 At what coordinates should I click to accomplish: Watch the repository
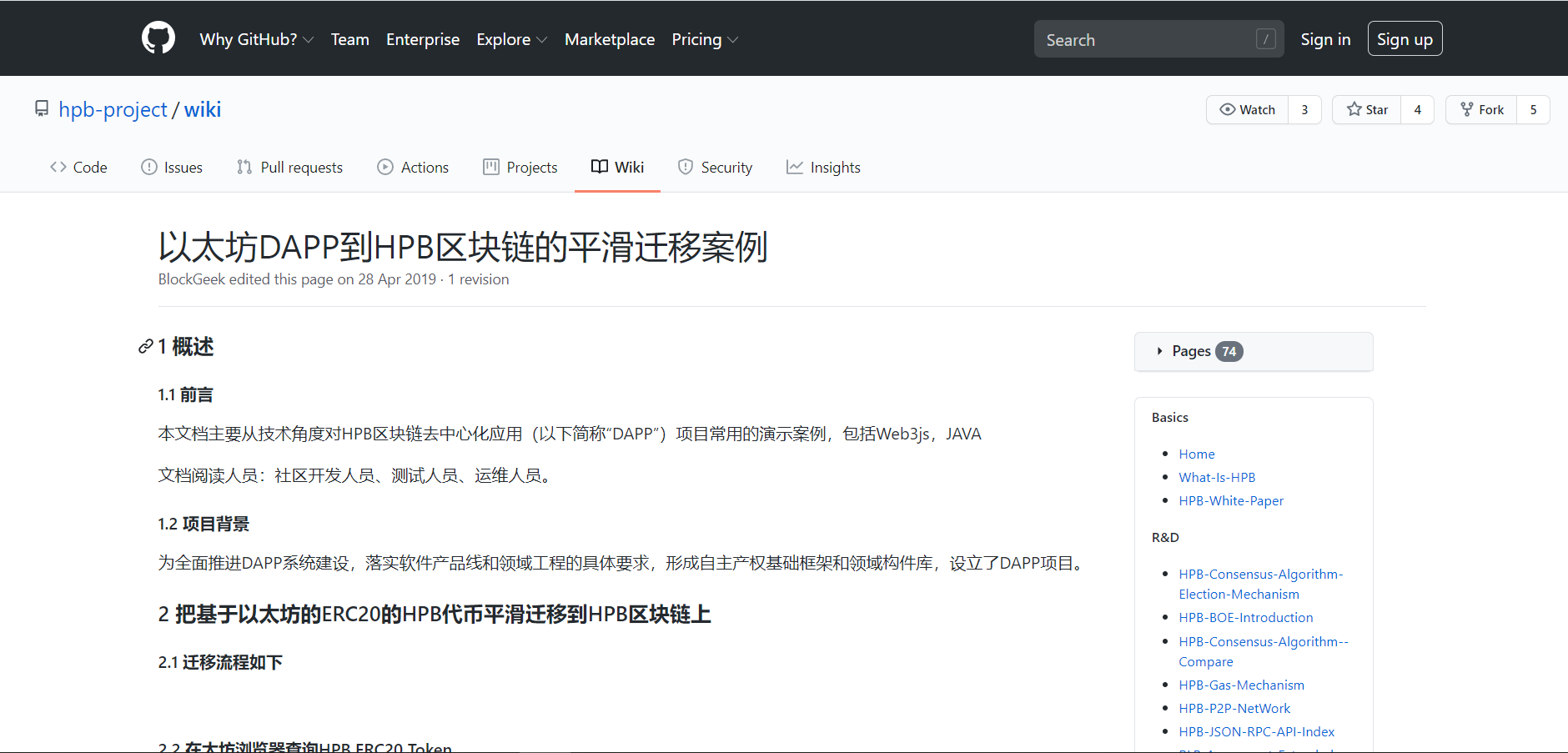[x=1247, y=110]
